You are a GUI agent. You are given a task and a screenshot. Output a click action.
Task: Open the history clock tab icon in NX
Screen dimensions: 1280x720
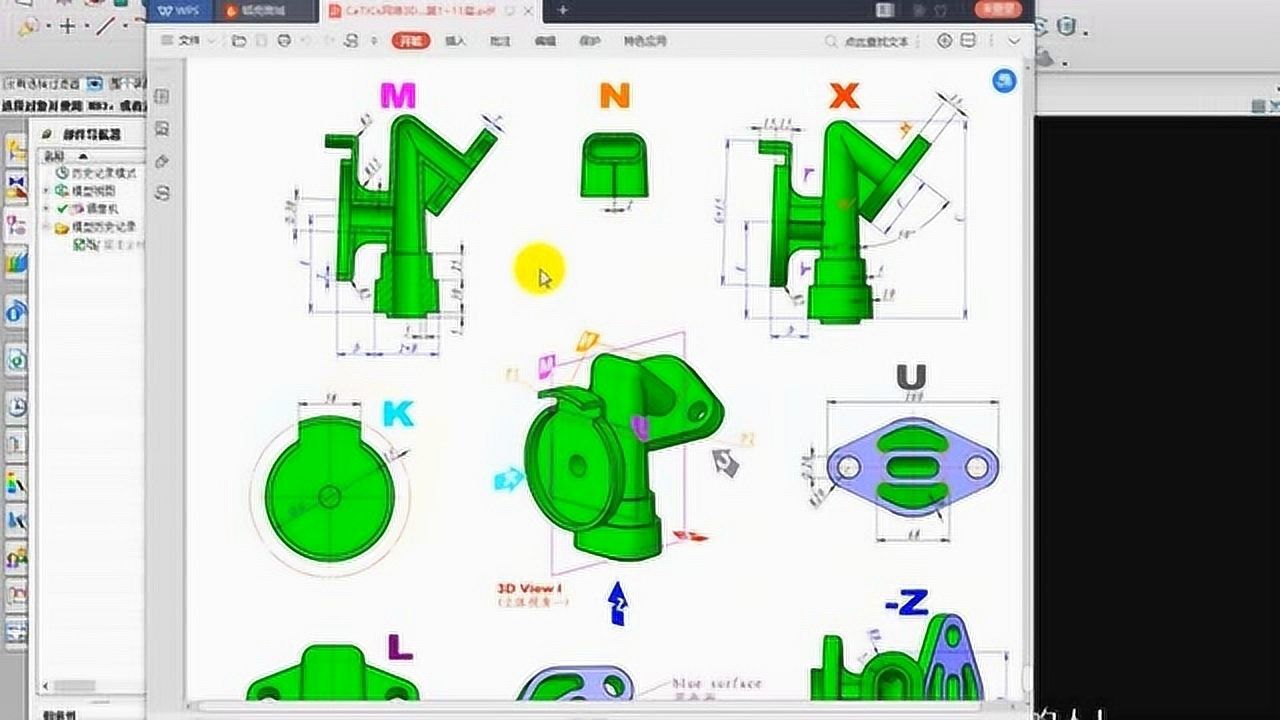(x=16, y=407)
